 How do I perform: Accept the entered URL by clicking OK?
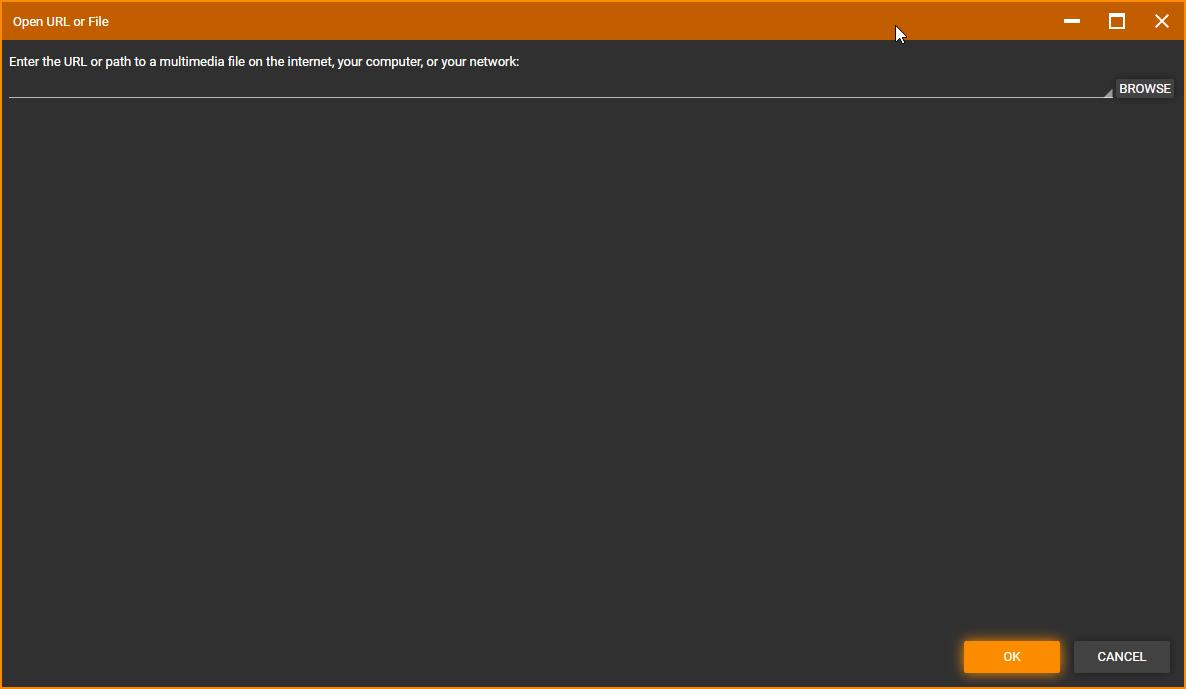pyautogui.click(x=1011, y=657)
